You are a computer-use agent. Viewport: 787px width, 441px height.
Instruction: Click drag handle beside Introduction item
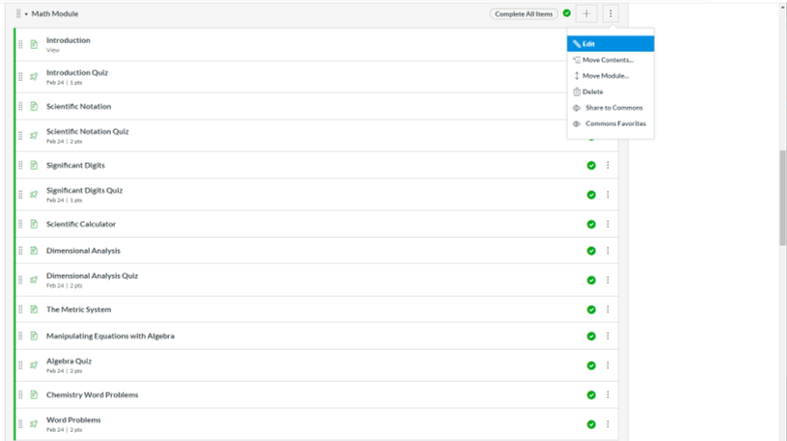(x=21, y=44)
